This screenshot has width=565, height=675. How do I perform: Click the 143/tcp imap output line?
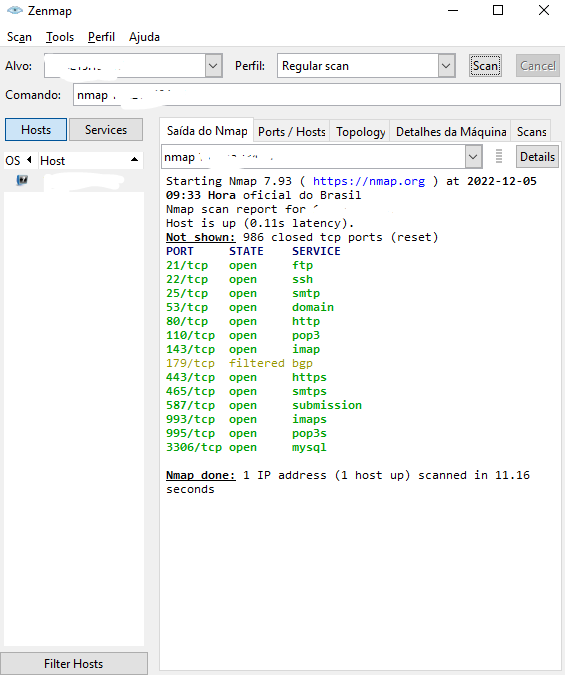point(243,349)
